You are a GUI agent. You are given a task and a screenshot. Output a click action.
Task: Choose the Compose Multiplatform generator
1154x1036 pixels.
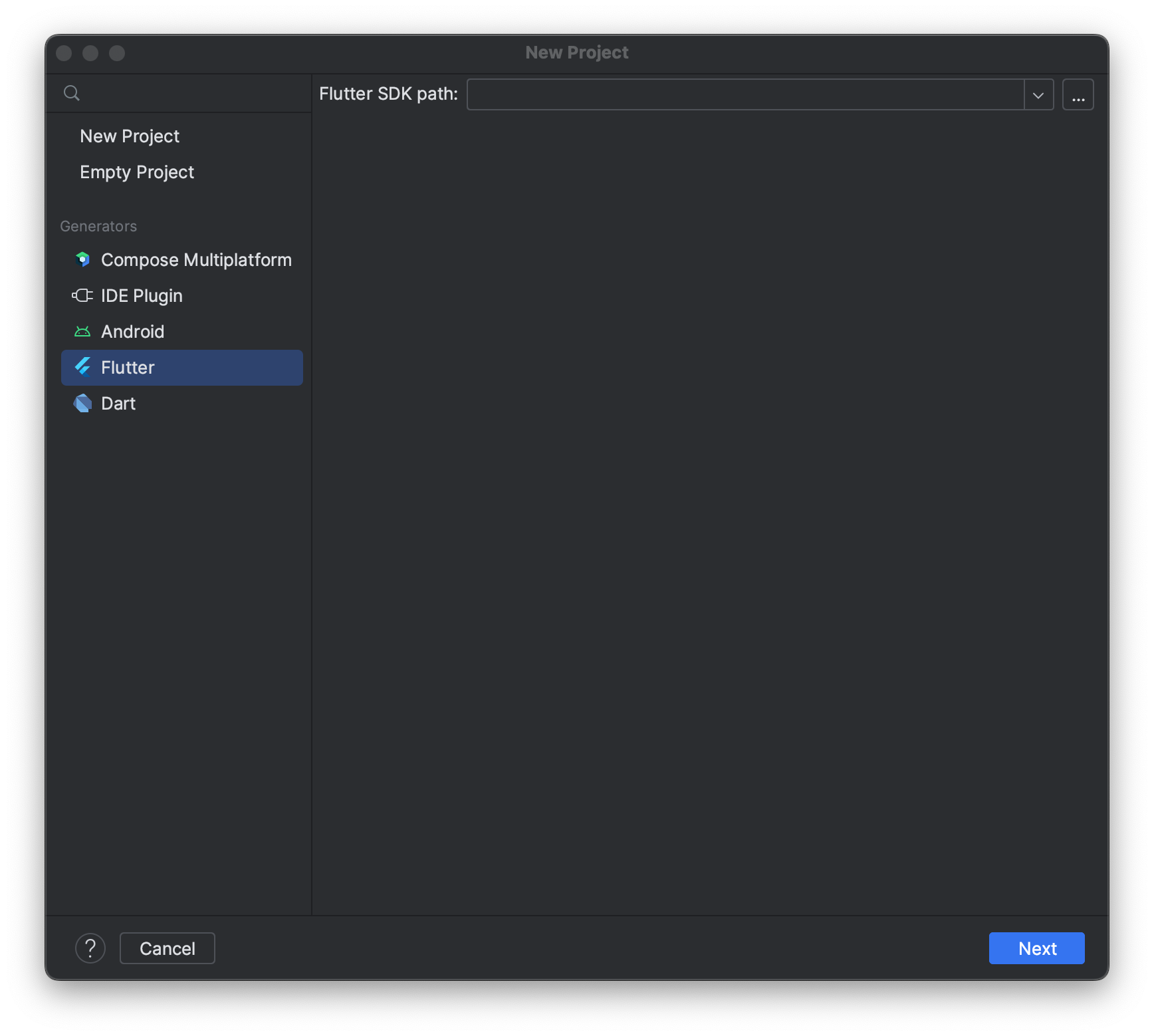click(x=182, y=260)
